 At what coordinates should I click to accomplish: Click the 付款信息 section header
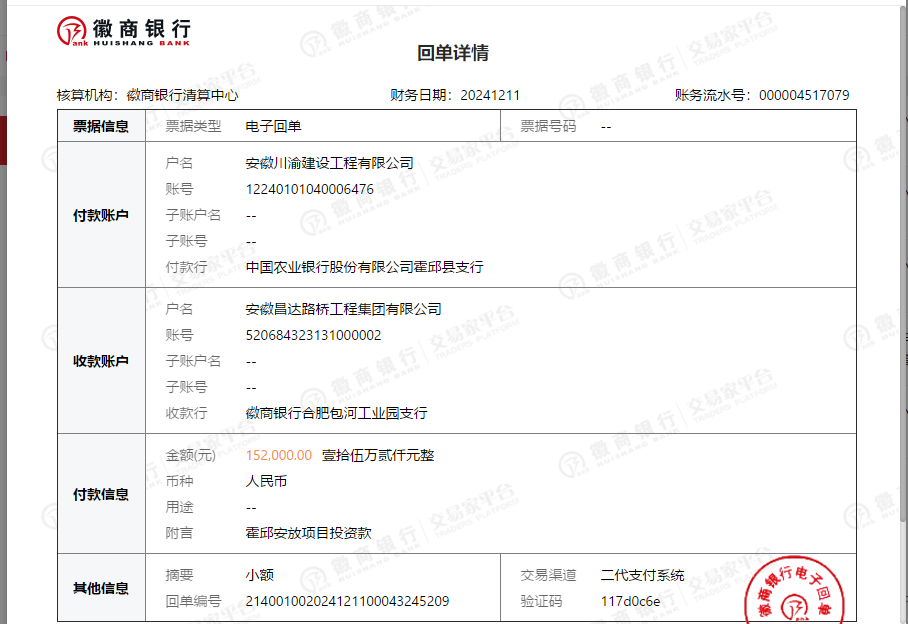[101, 494]
